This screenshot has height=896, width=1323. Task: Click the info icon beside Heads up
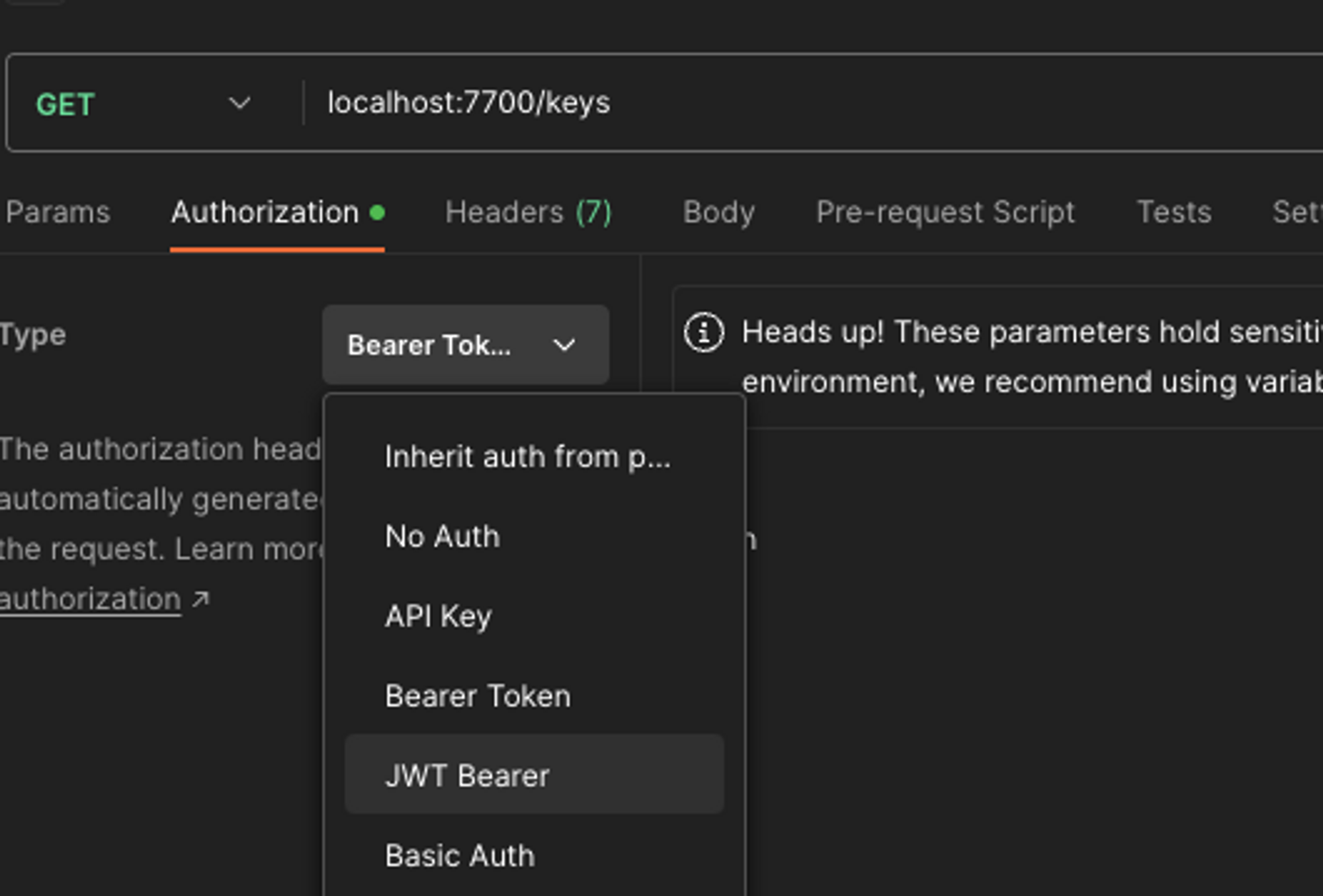click(703, 332)
